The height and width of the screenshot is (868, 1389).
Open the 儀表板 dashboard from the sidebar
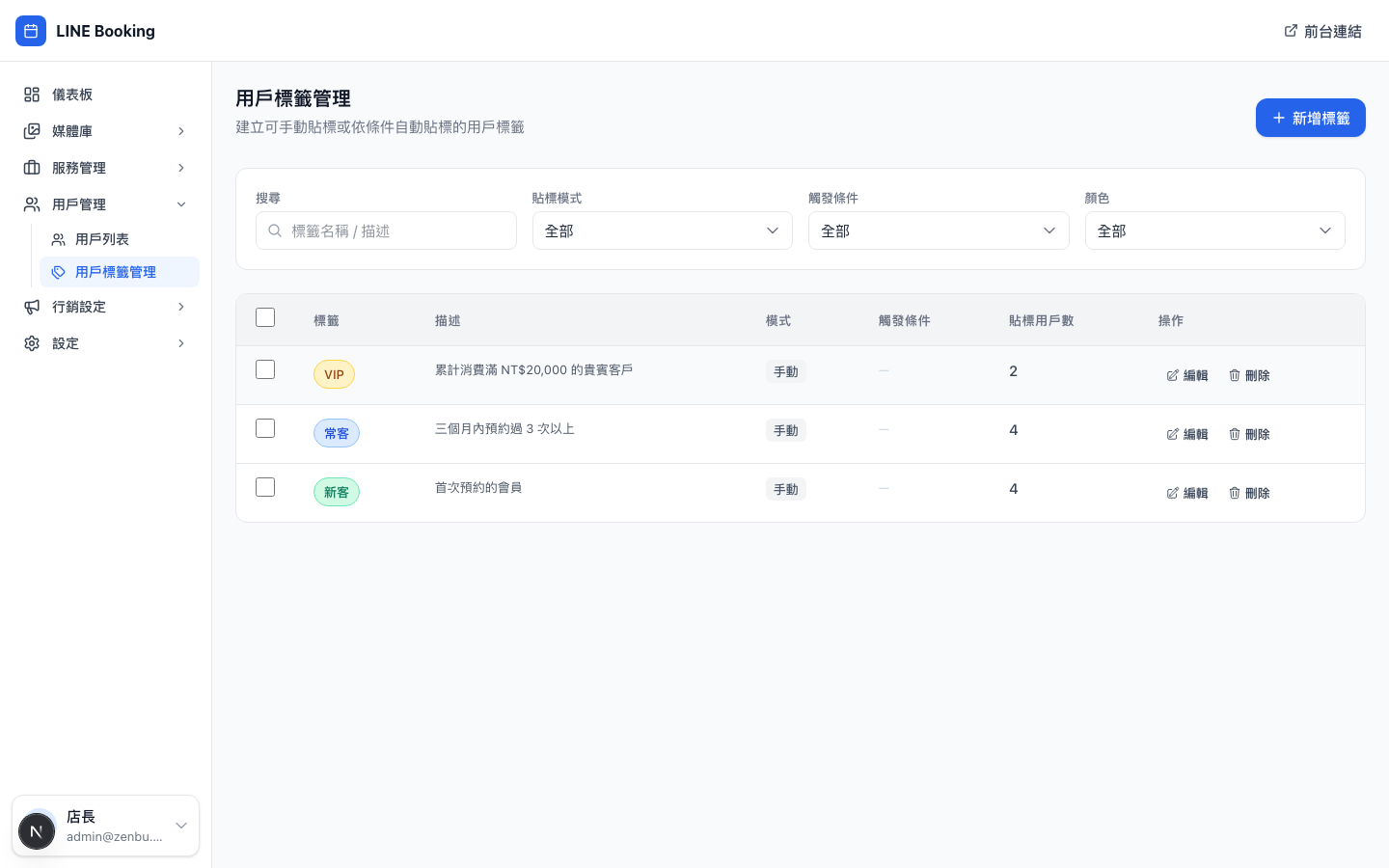point(72,95)
